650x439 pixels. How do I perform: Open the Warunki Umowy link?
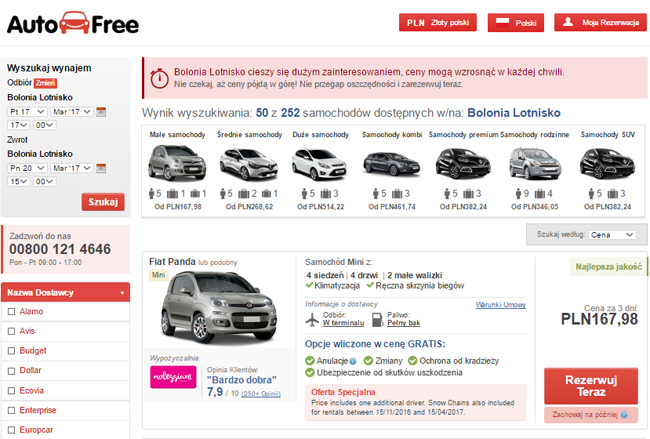pos(501,305)
